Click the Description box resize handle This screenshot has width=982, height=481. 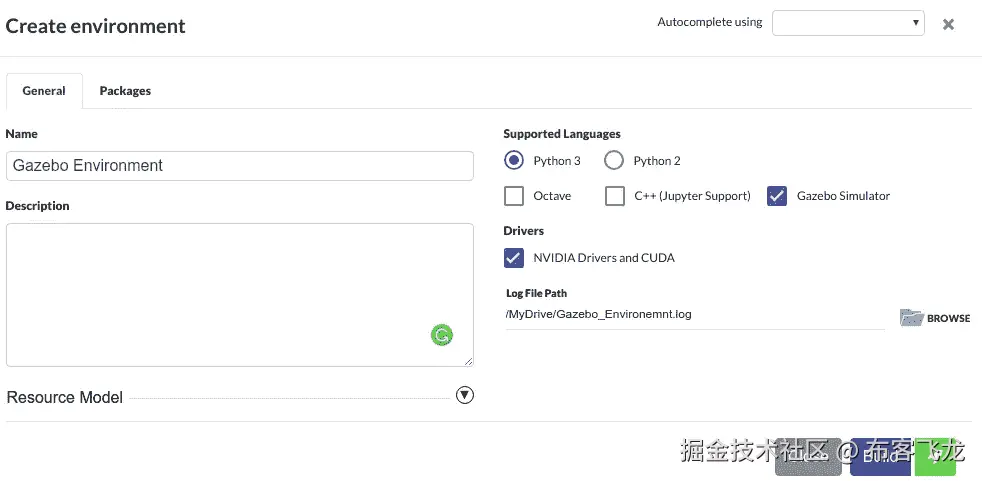pos(468,361)
